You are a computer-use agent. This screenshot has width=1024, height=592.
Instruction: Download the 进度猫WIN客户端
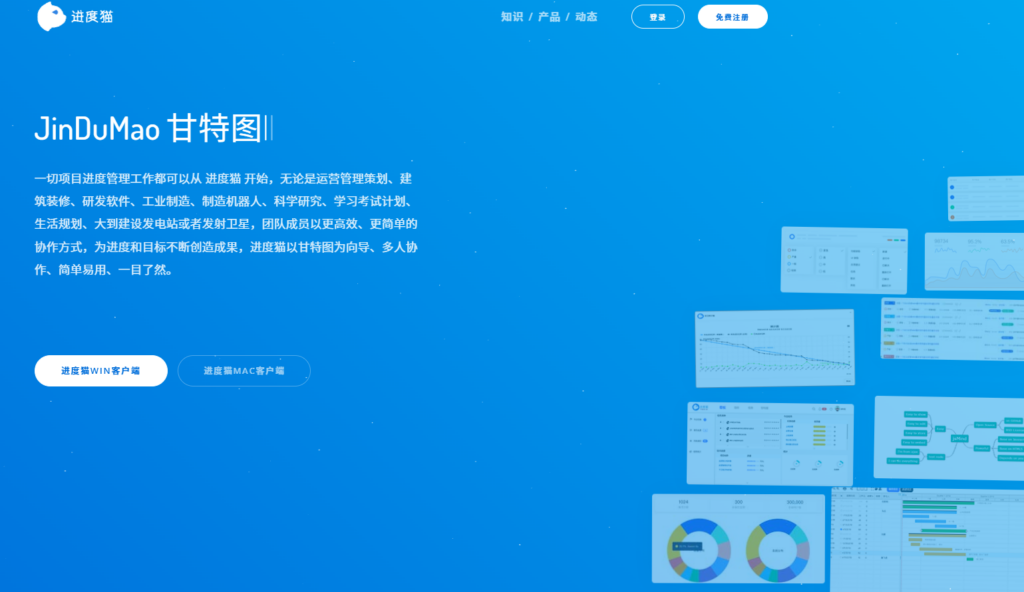(x=100, y=370)
